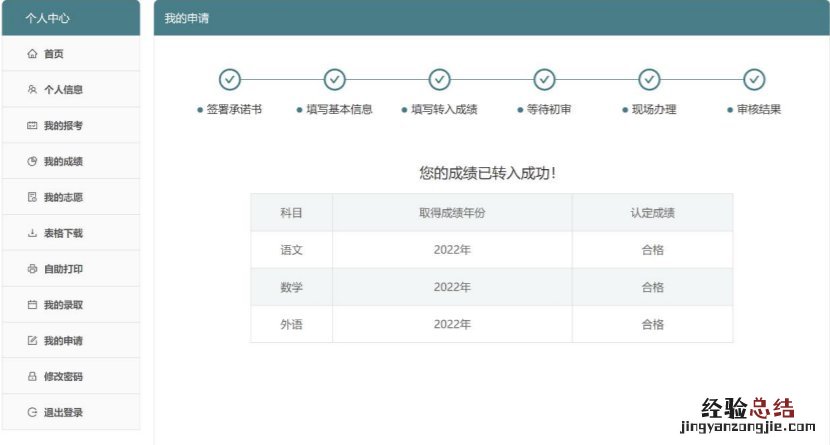Click the home icon beside 首页

32,53
